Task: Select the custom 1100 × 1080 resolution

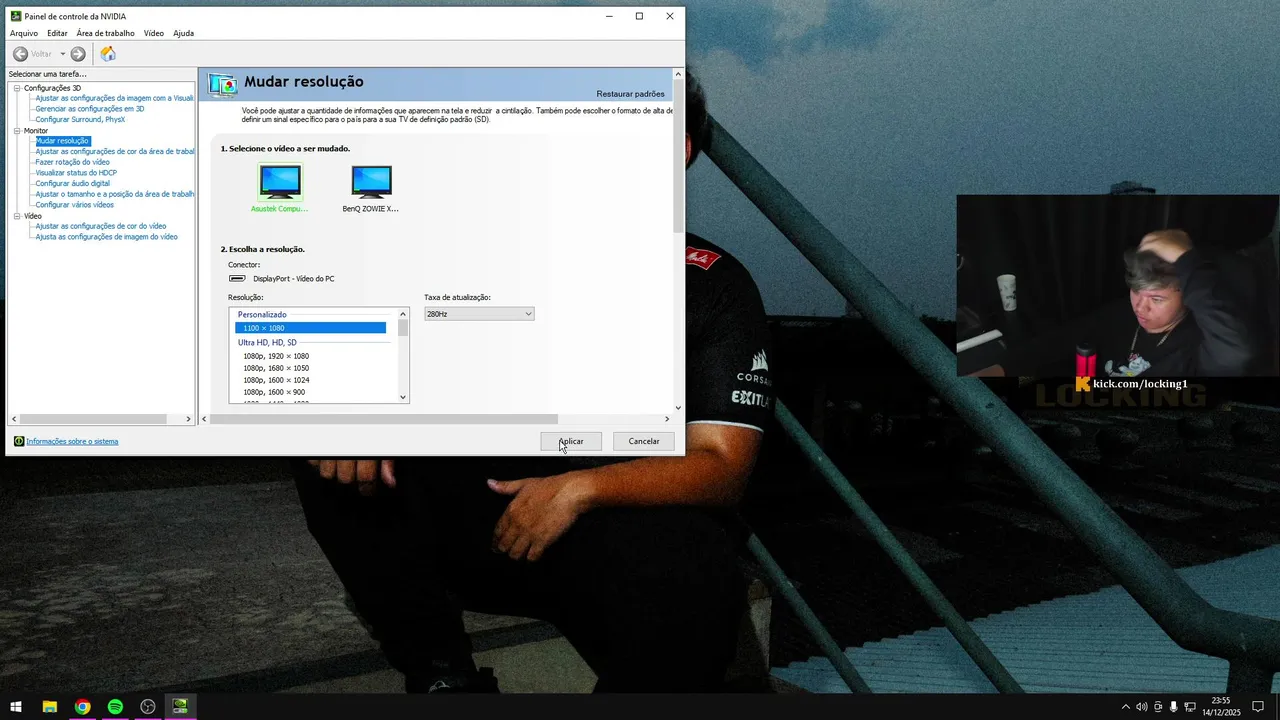Action: click(x=310, y=328)
